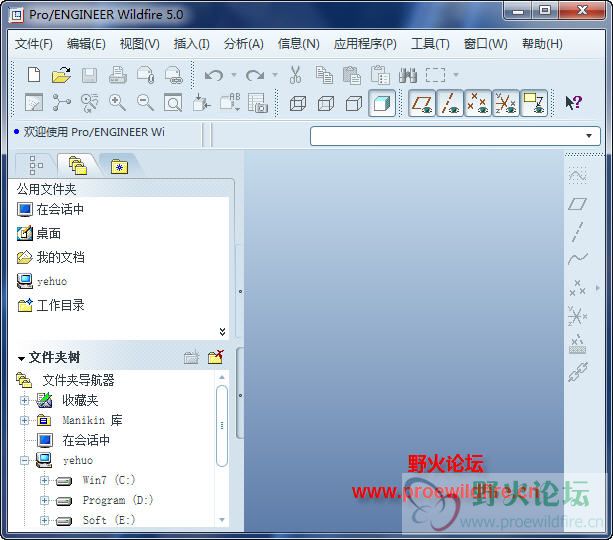Switch to the Model Tree tab

pos(36,165)
